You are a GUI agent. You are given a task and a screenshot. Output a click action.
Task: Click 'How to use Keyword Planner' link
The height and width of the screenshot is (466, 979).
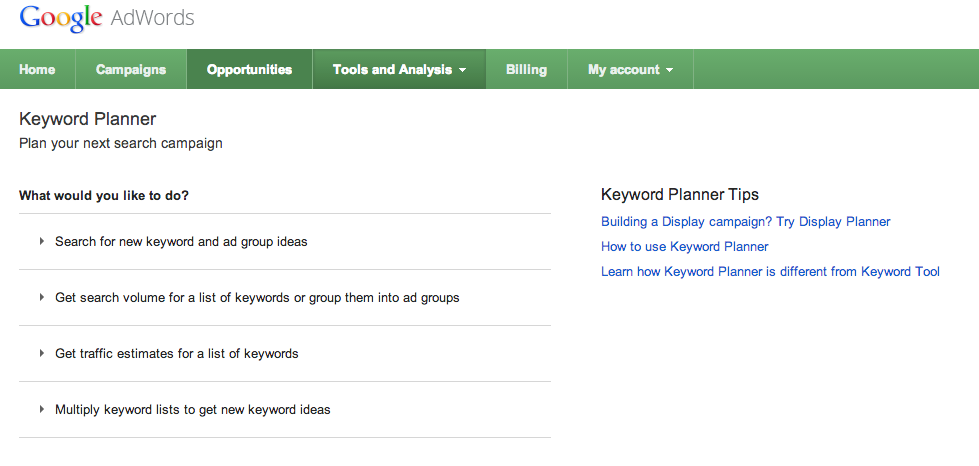[684, 246]
